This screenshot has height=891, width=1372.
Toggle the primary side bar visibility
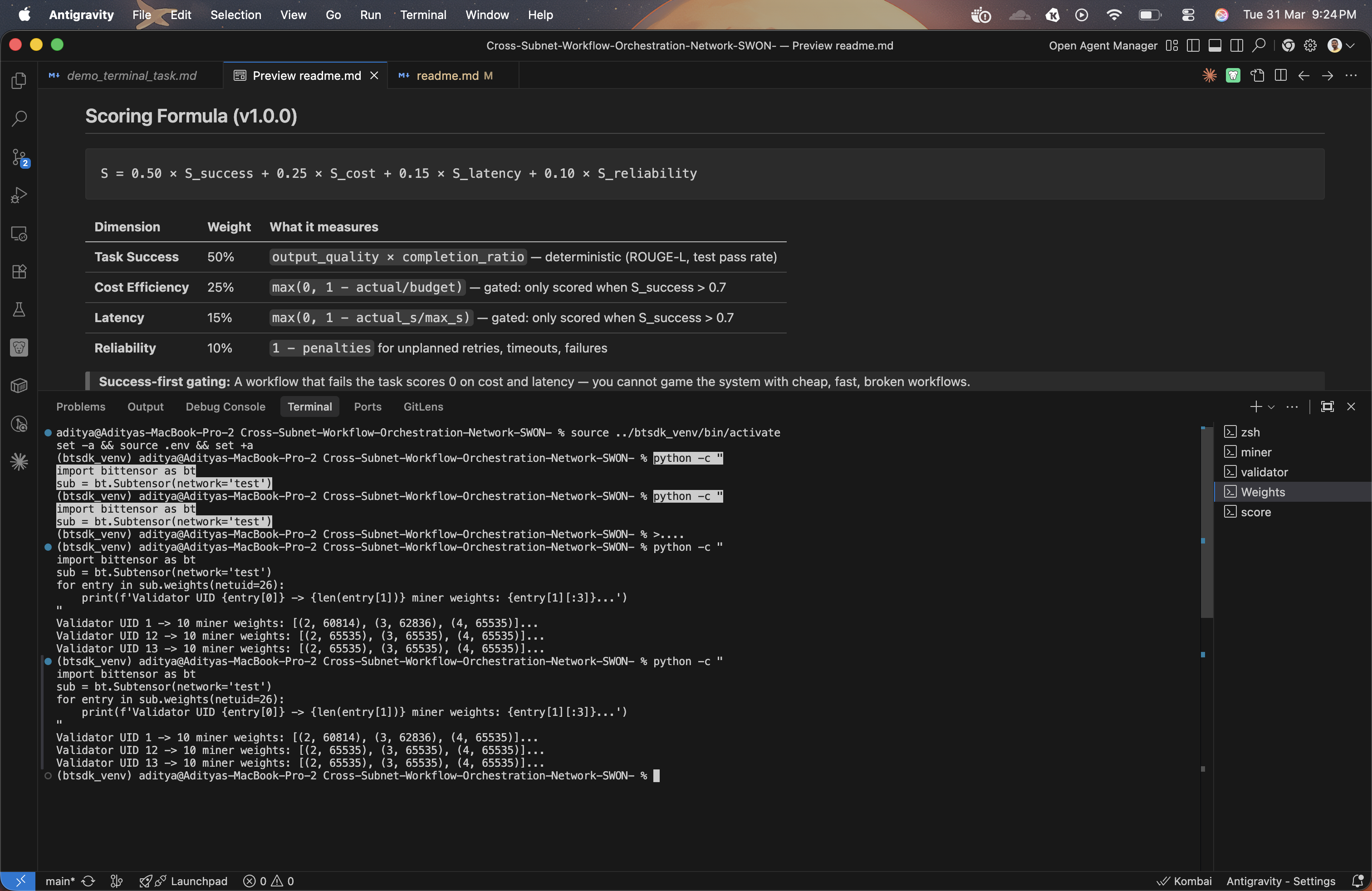coord(1193,45)
